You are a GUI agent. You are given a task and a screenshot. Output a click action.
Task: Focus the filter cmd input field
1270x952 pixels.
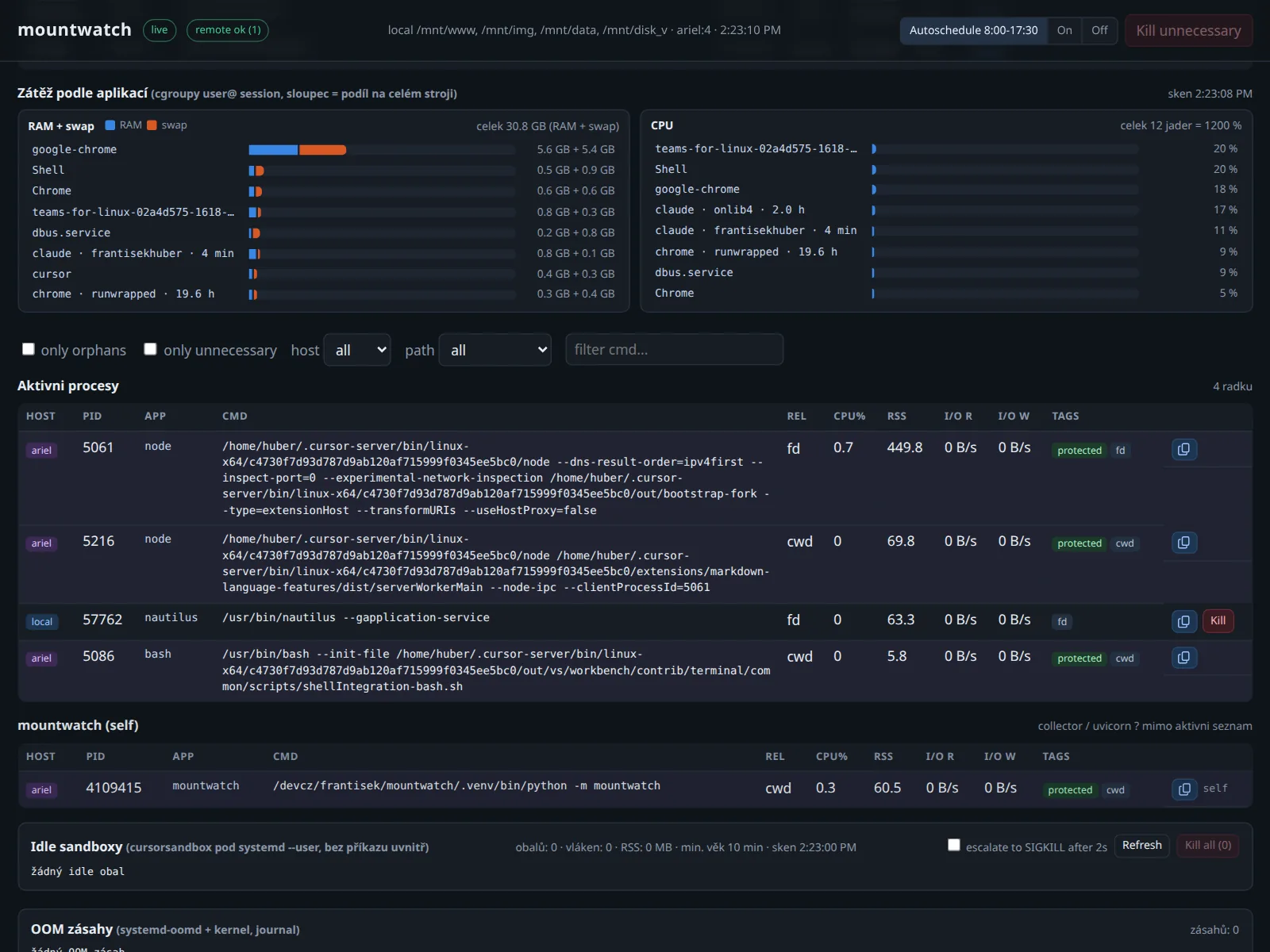(x=674, y=350)
